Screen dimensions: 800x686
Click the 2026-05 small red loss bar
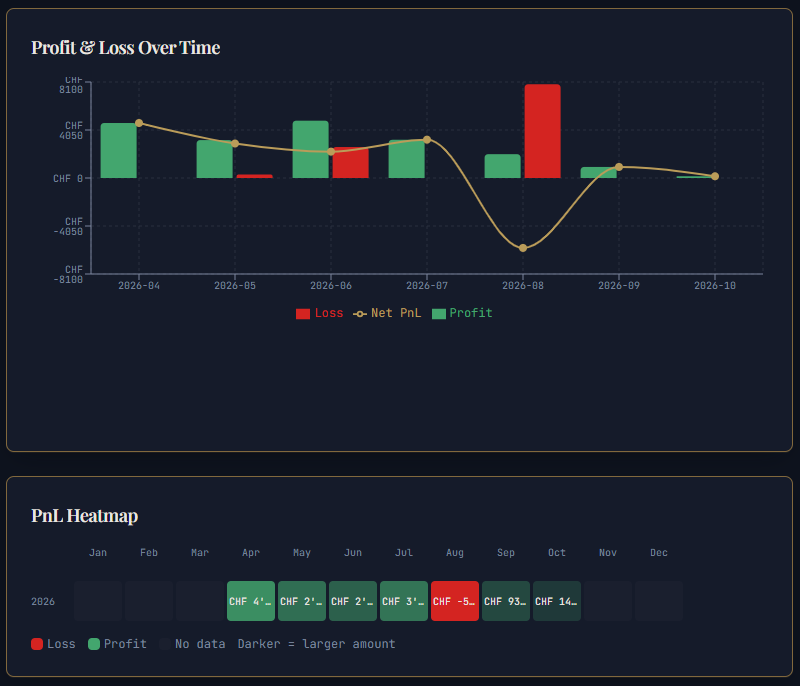coord(255,176)
